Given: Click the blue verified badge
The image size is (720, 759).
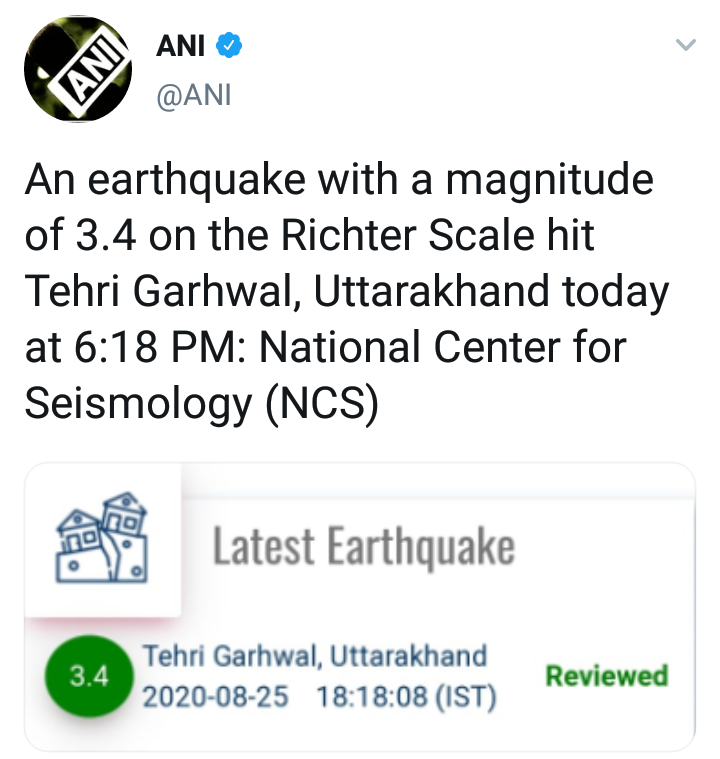Looking at the screenshot, I should [x=229, y=45].
